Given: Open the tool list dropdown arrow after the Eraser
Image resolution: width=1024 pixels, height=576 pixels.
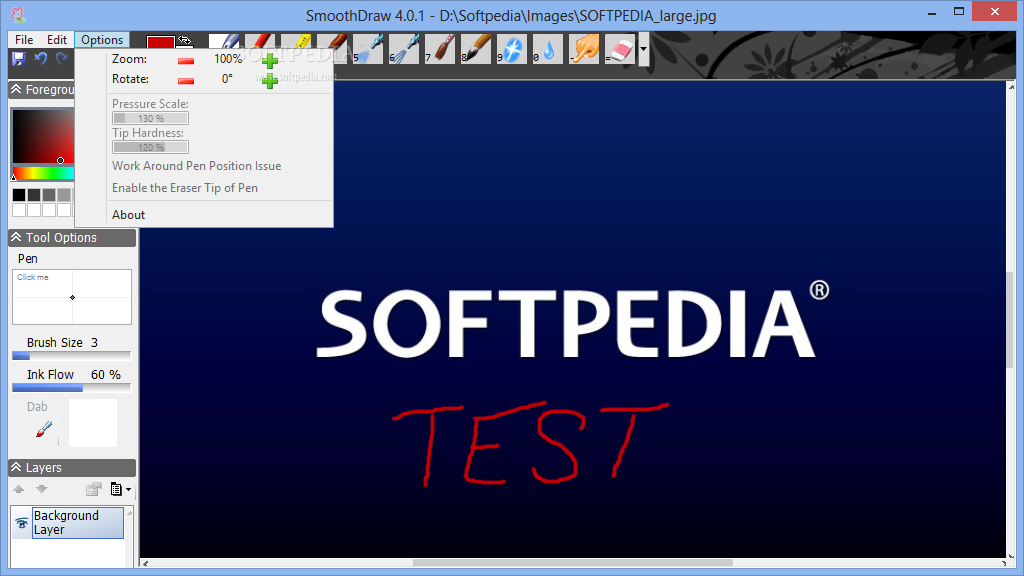Looking at the screenshot, I should click(x=643, y=49).
